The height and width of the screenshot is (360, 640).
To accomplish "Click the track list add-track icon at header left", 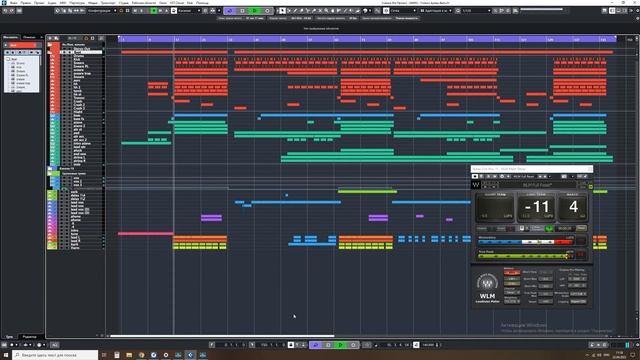I will point(50,38).
